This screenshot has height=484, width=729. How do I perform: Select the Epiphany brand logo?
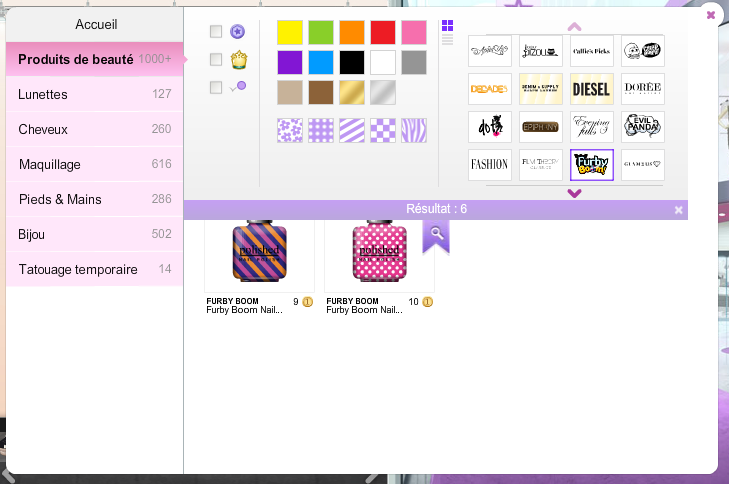coord(540,127)
